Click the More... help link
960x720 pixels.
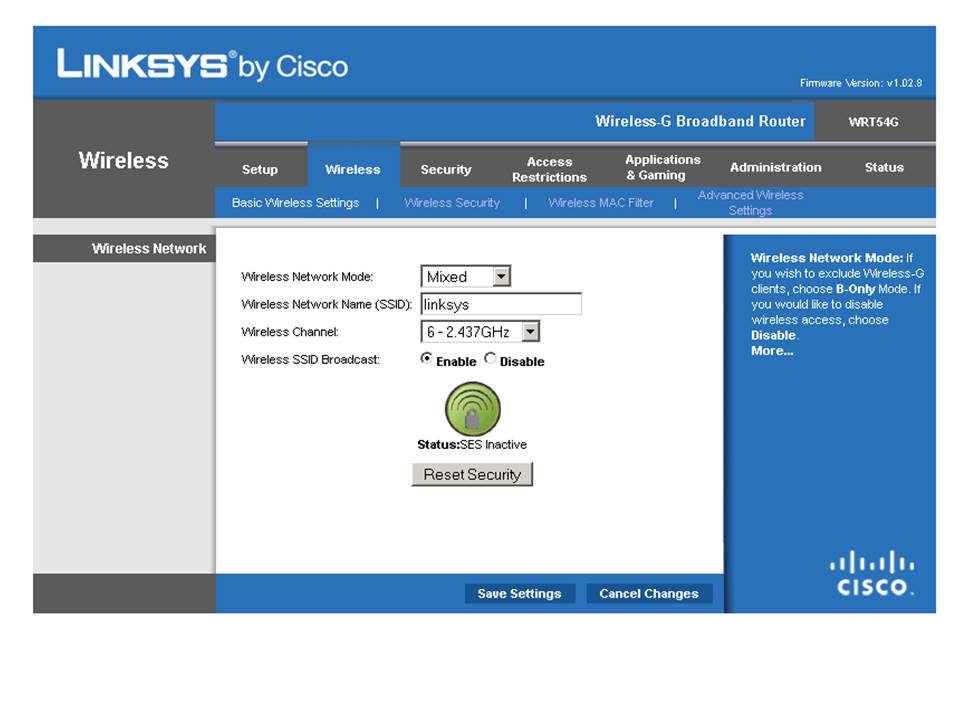772,351
